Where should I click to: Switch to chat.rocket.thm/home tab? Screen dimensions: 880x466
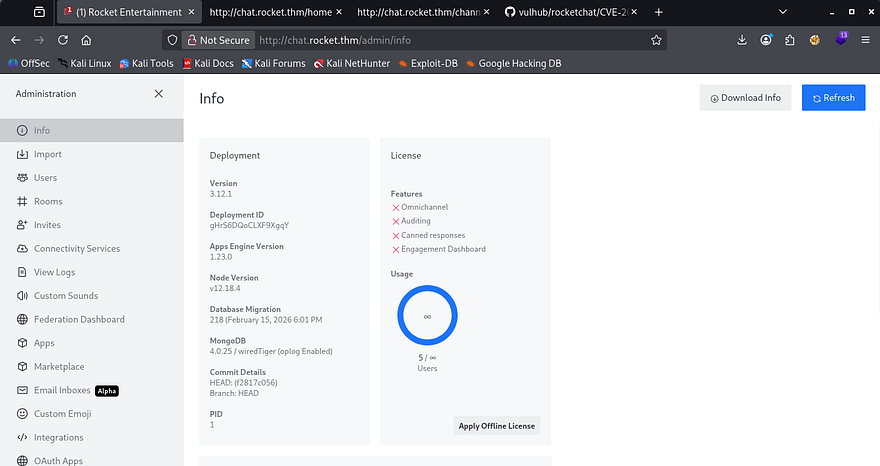click(x=269, y=12)
